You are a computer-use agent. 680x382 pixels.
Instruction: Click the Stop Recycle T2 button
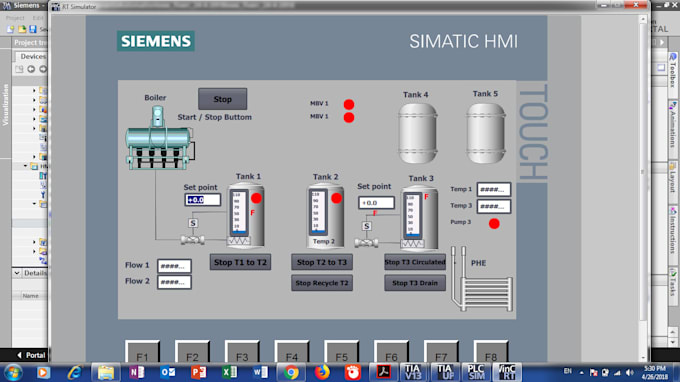click(x=322, y=283)
